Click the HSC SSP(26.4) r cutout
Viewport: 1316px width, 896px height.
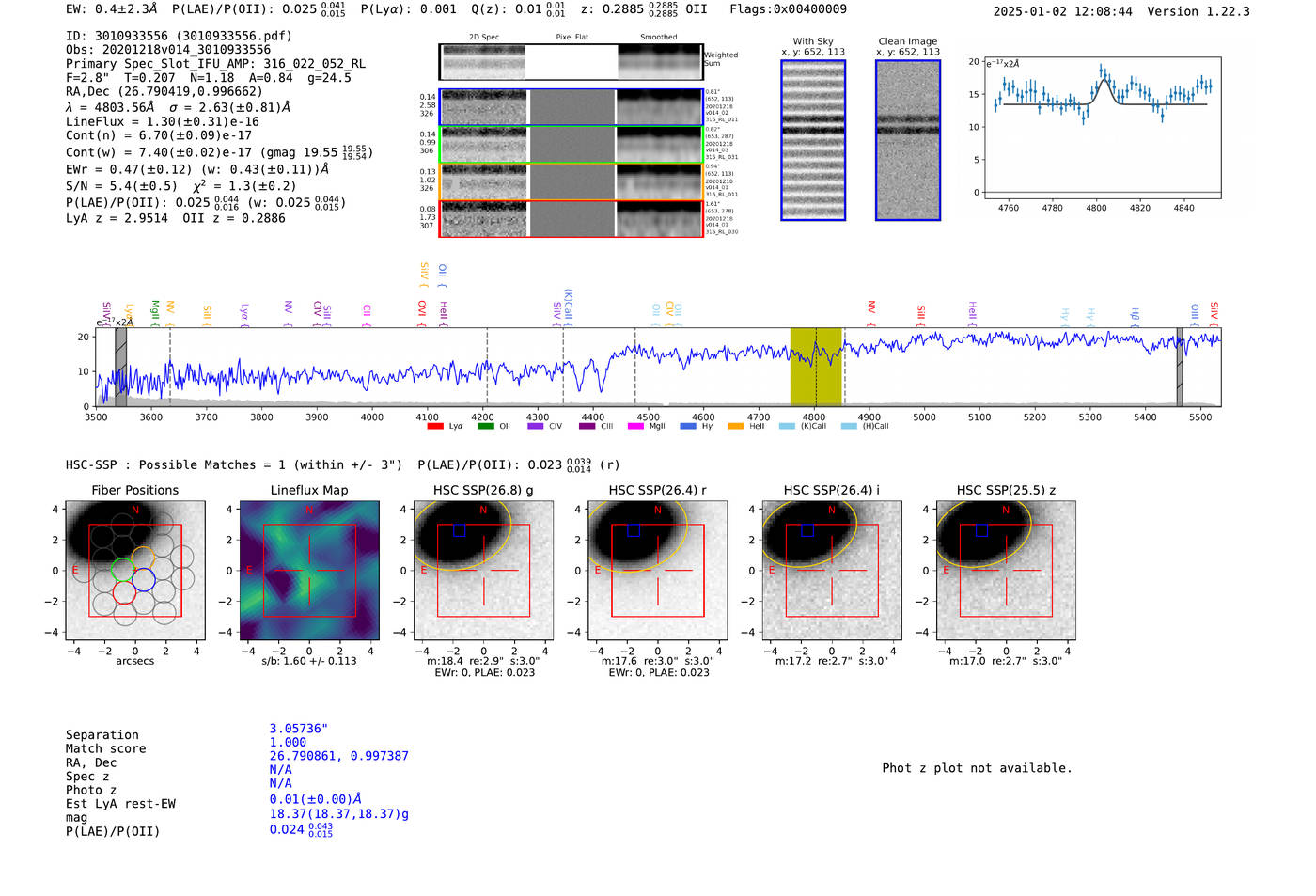coord(658,571)
